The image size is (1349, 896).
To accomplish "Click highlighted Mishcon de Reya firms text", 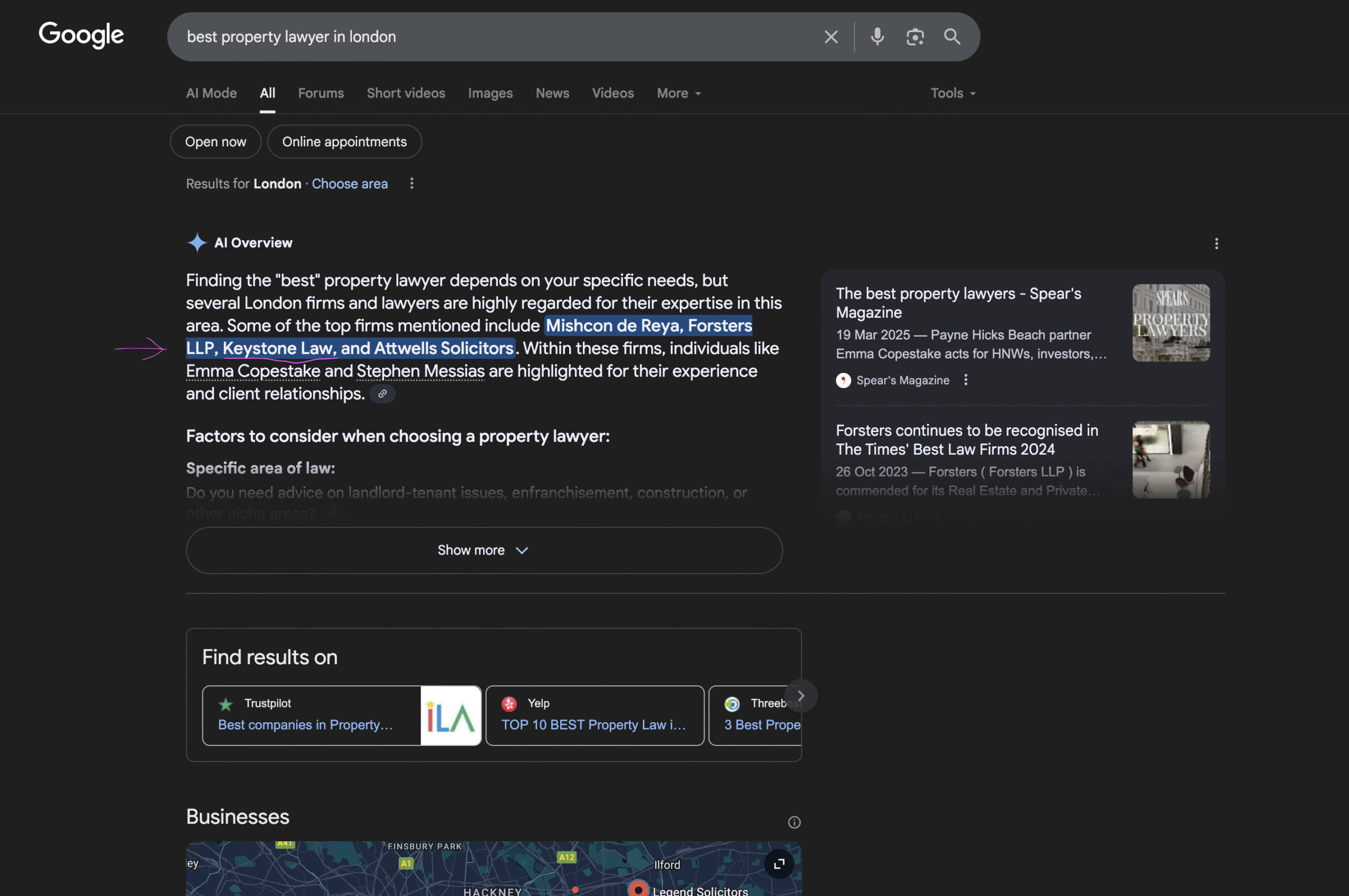I will pyautogui.click(x=468, y=337).
